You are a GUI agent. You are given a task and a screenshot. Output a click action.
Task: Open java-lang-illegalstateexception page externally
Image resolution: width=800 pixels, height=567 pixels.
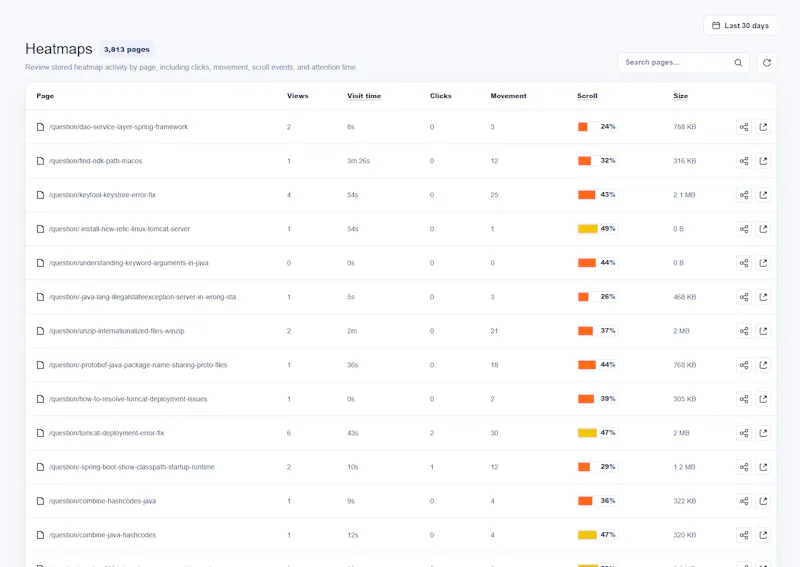click(763, 297)
